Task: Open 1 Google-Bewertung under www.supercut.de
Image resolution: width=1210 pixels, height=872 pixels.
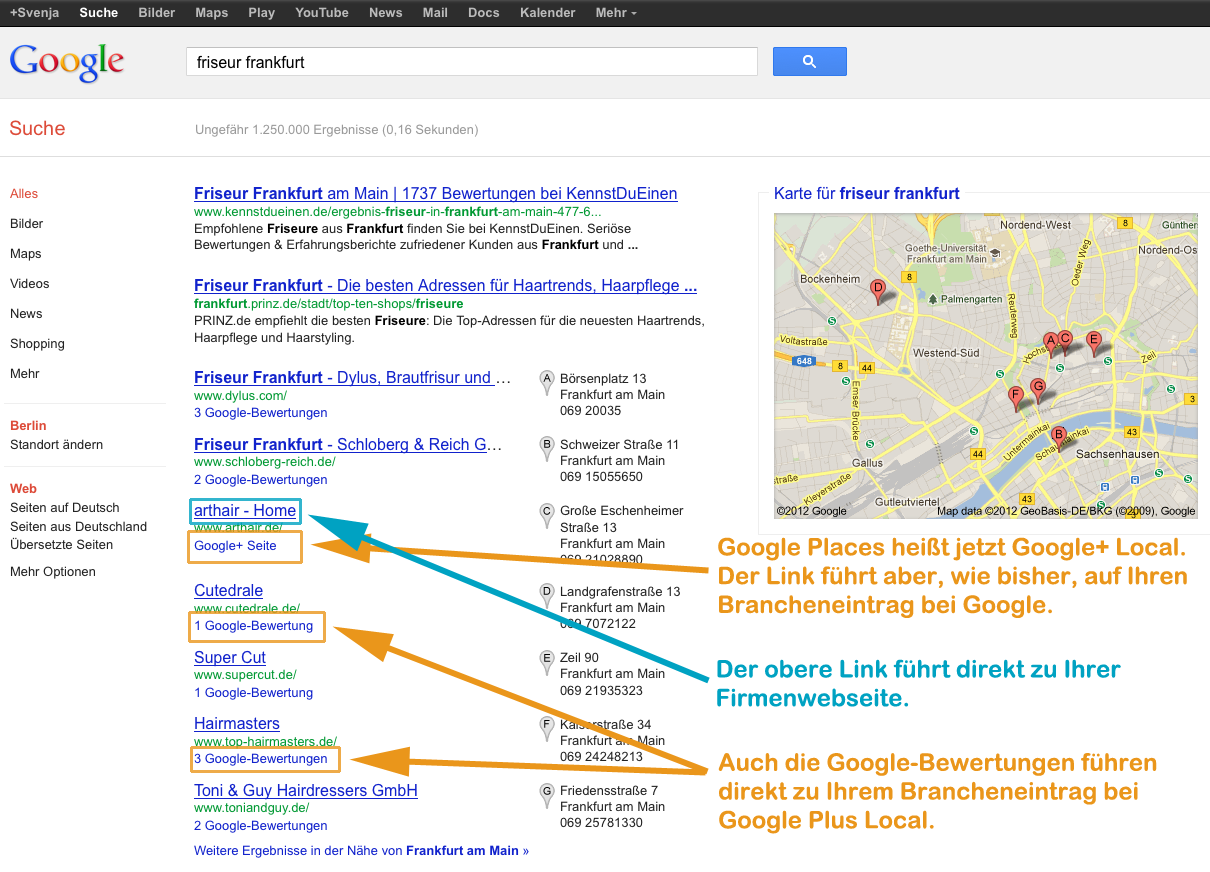Action: tap(254, 693)
